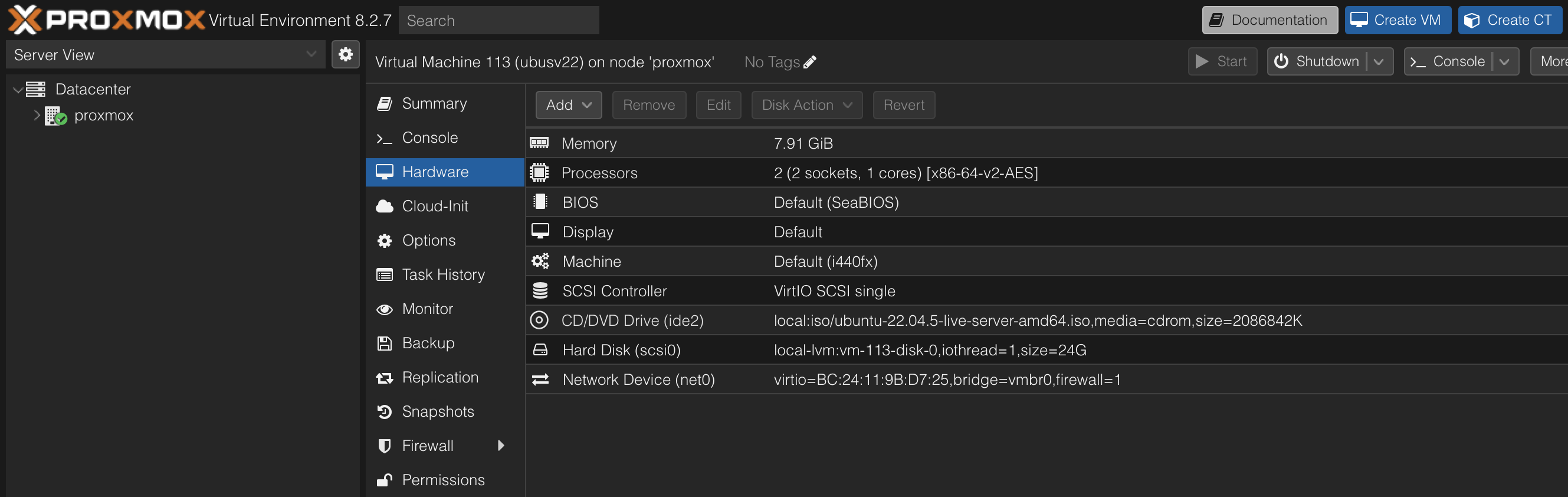
Task: Click the Hard Disk drive icon
Action: [x=540, y=349]
